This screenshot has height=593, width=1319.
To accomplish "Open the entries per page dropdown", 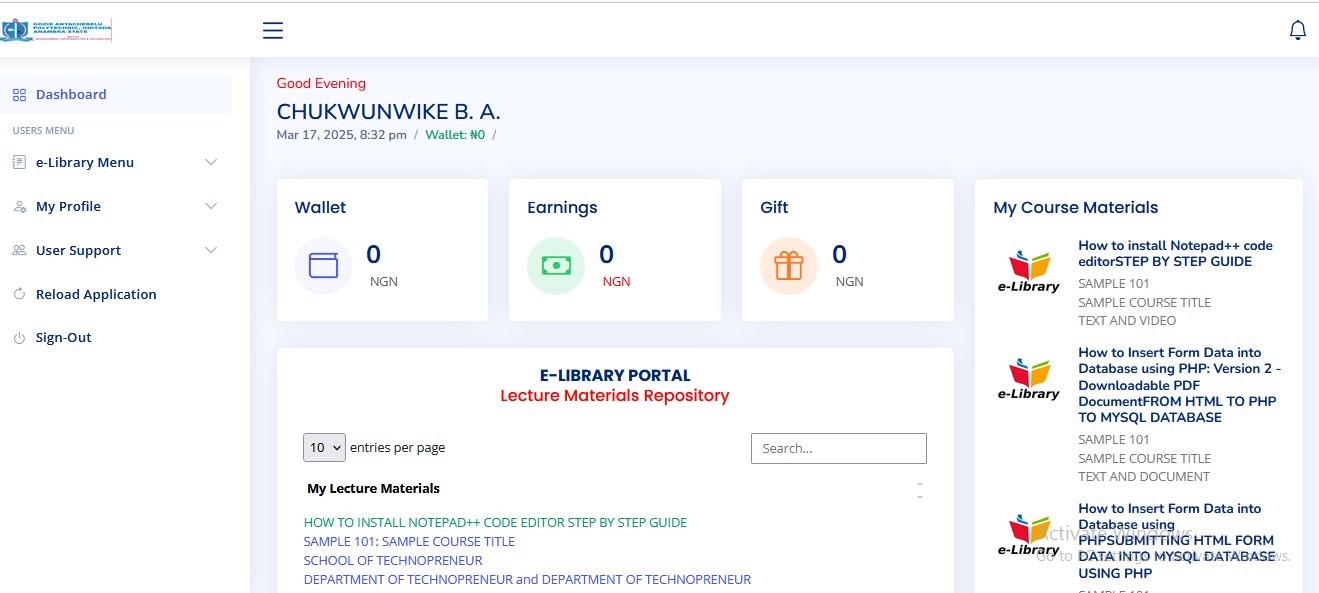I will pyautogui.click(x=324, y=447).
